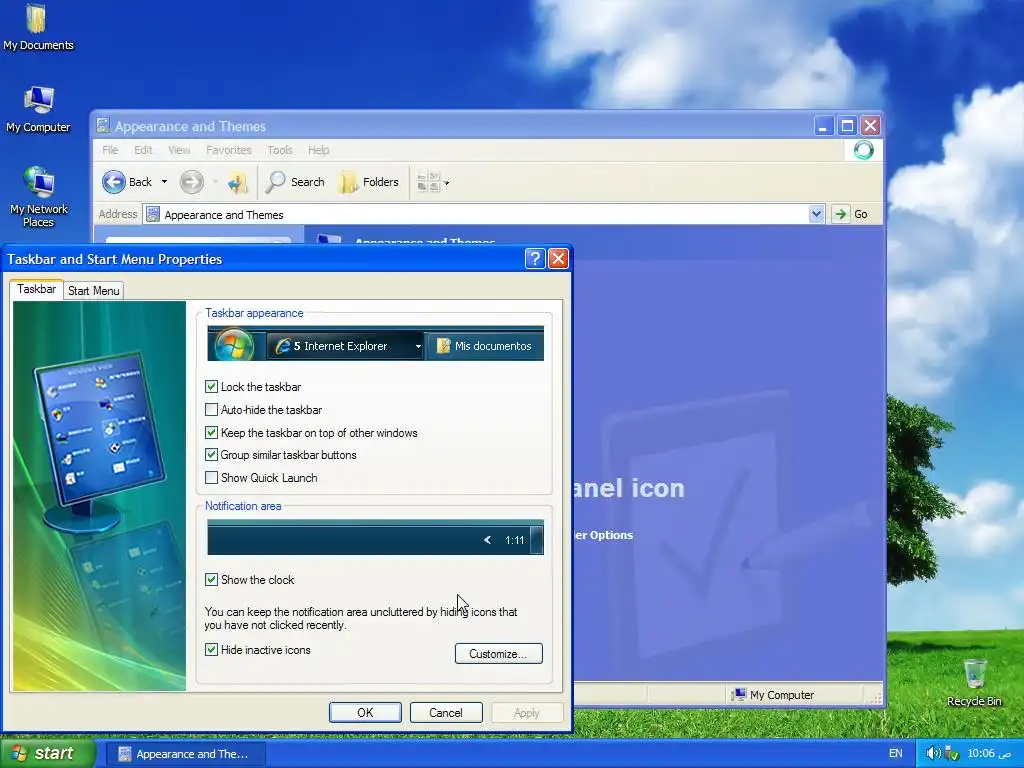The height and width of the screenshot is (768, 1024).
Task: Open the Favorites menu
Action: (229, 150)
